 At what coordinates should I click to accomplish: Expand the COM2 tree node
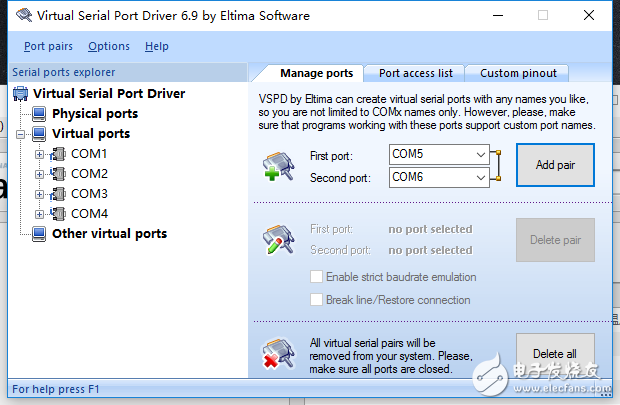39,174
